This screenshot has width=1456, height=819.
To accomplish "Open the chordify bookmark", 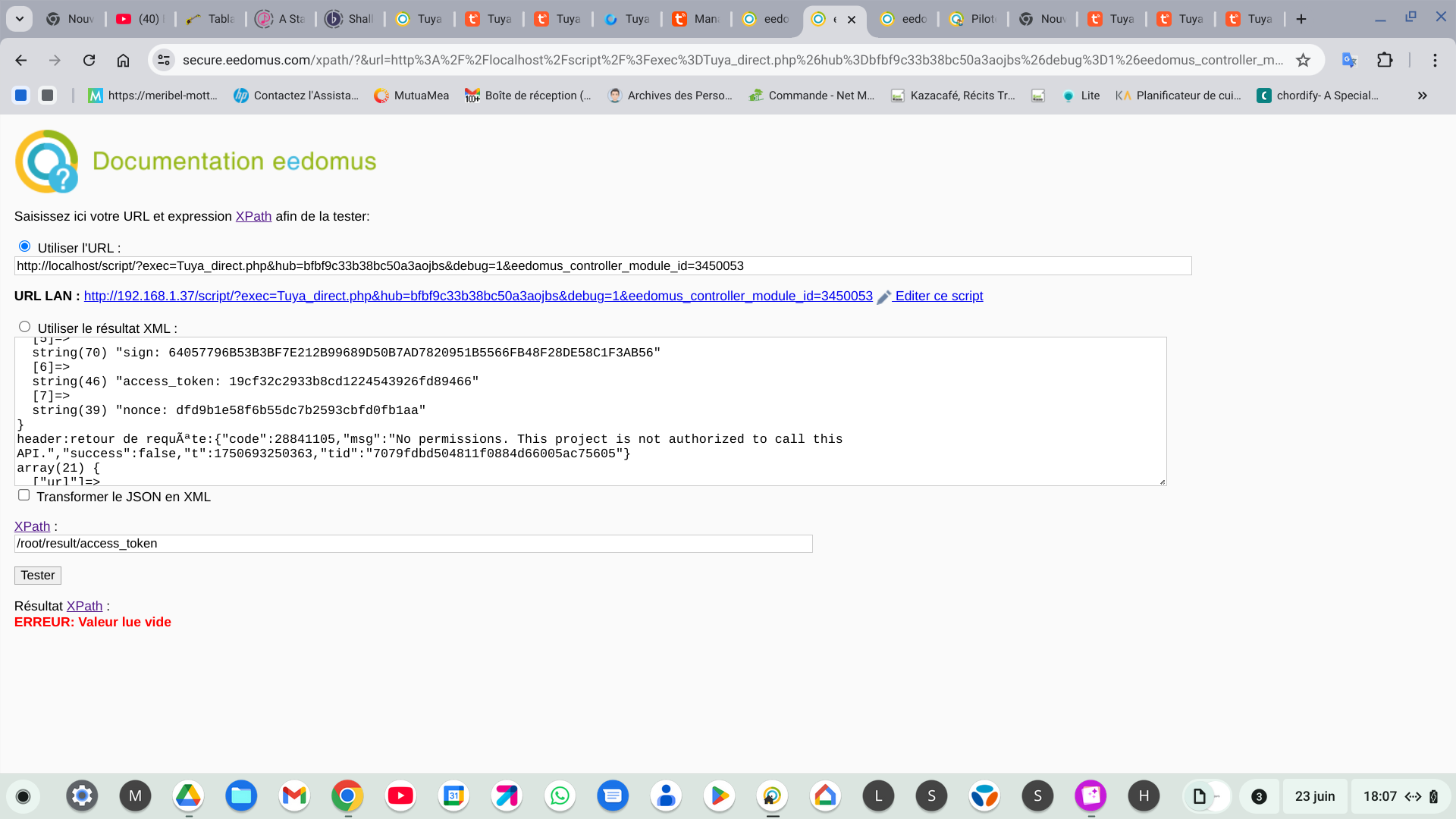I will point(1318,96).
